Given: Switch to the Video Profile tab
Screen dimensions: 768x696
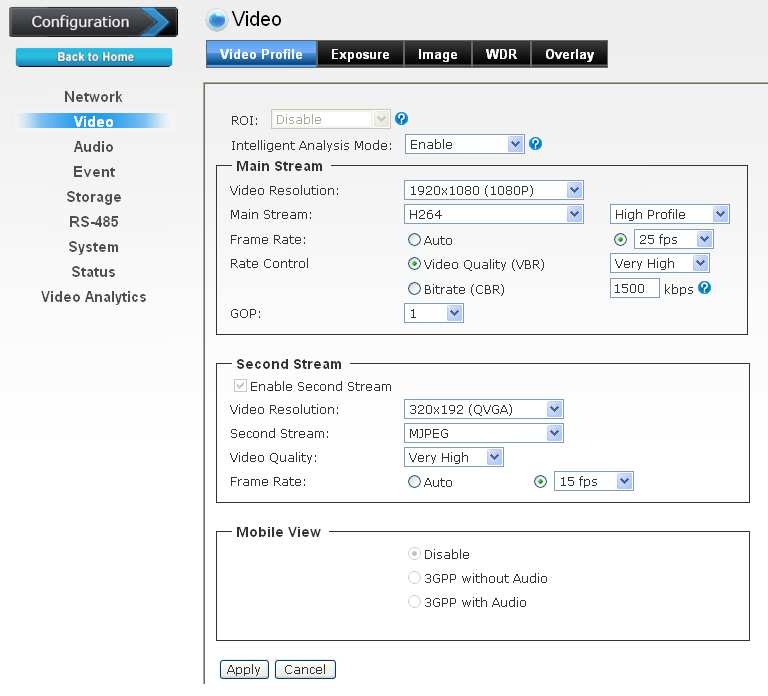Looking at the screenshot, I should coord(262,54).
